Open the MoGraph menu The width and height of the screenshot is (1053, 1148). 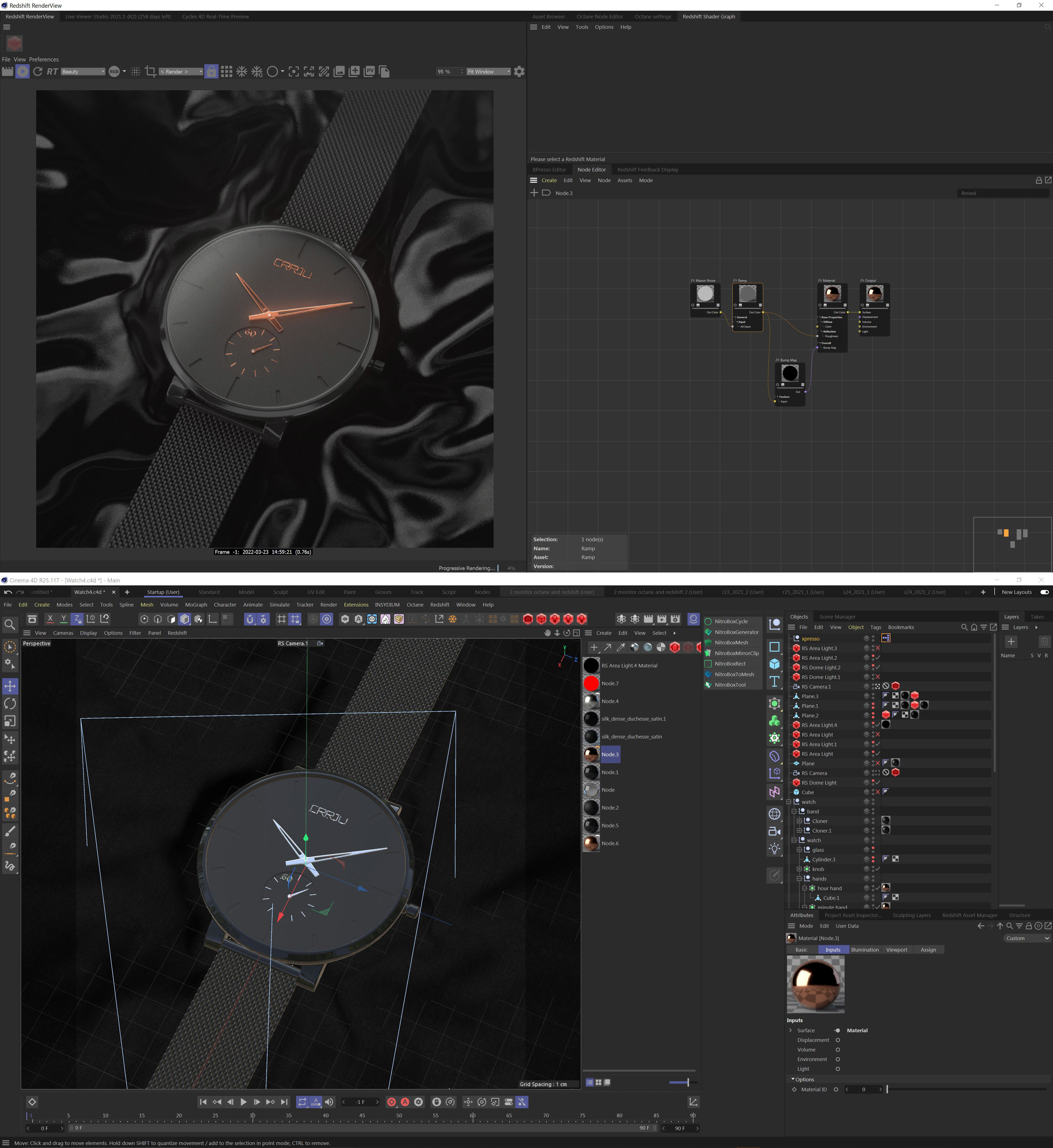(196, 605)
